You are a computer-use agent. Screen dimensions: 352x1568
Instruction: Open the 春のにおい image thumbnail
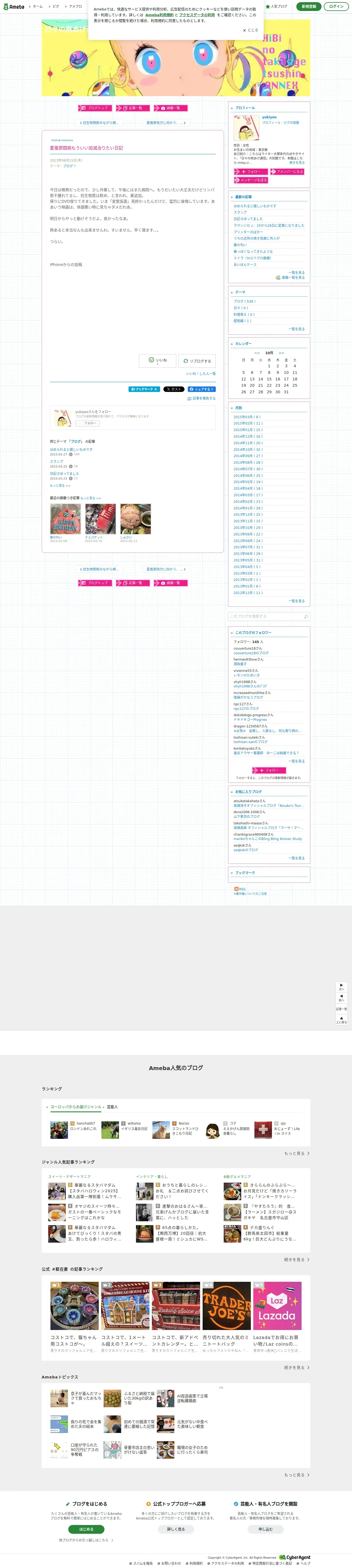[65, 519]
